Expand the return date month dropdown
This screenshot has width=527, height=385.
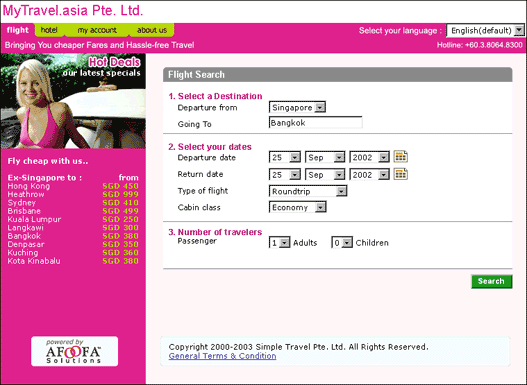pyautogui.click(x=325, y=175)
